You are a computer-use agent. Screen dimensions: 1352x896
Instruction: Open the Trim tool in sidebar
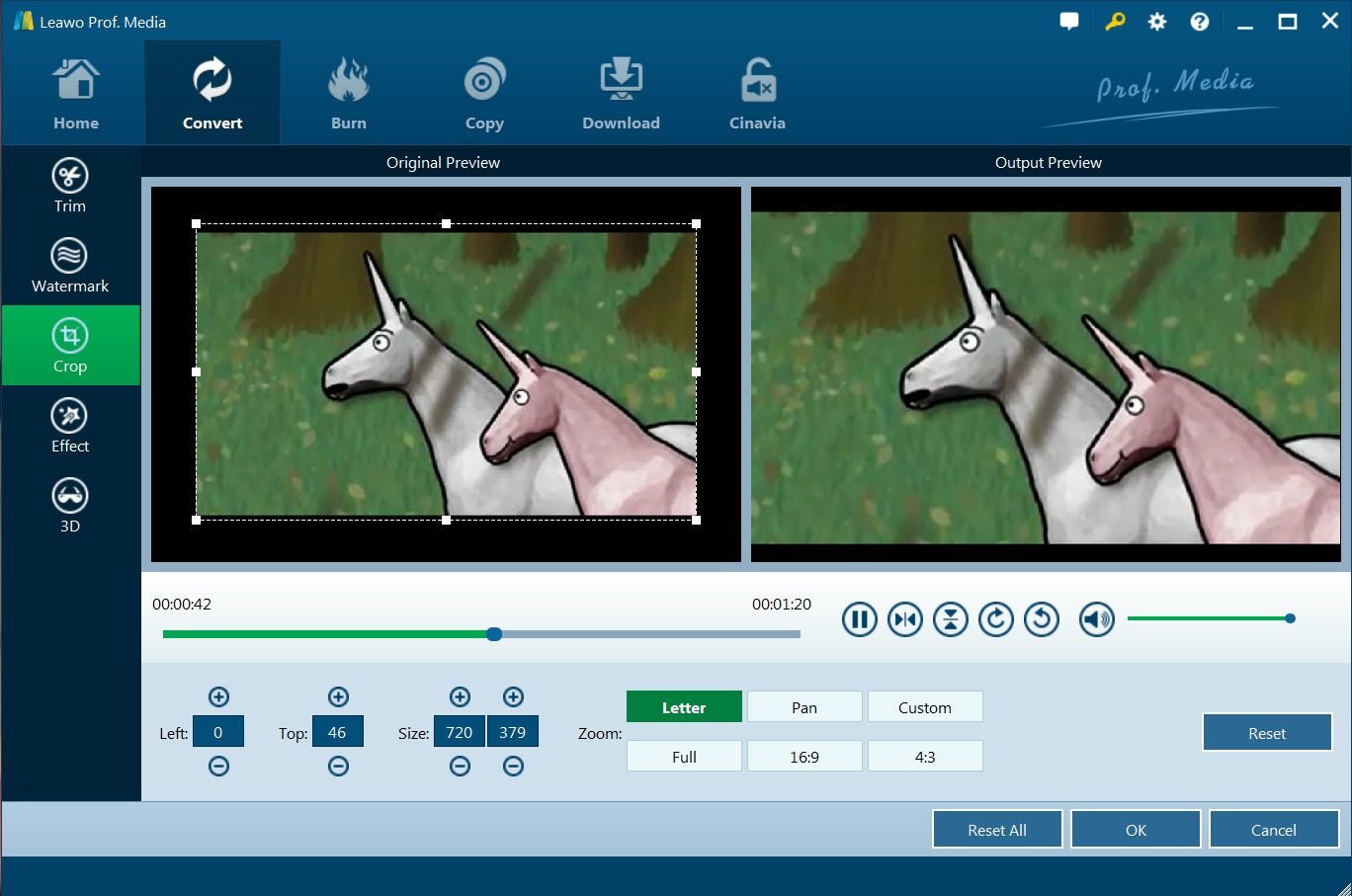(69, 185)
